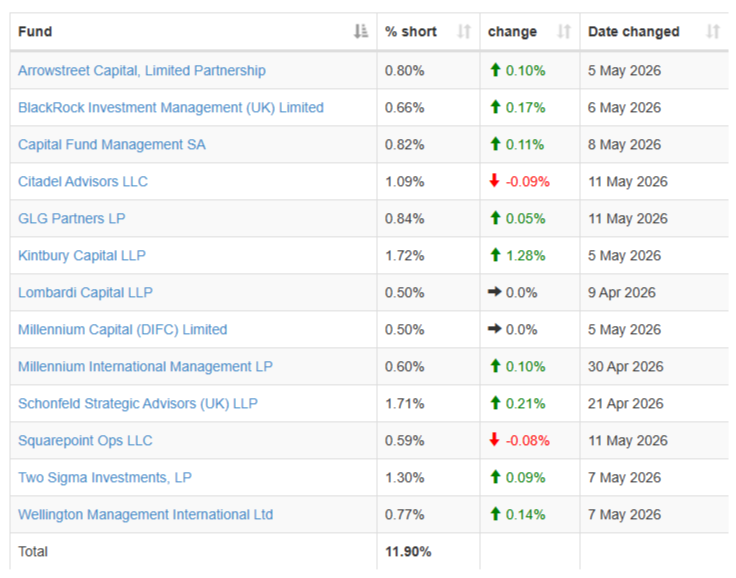Click Kintbury's 1.72% short value
736x578 pixels.
(x=405, y=256)
